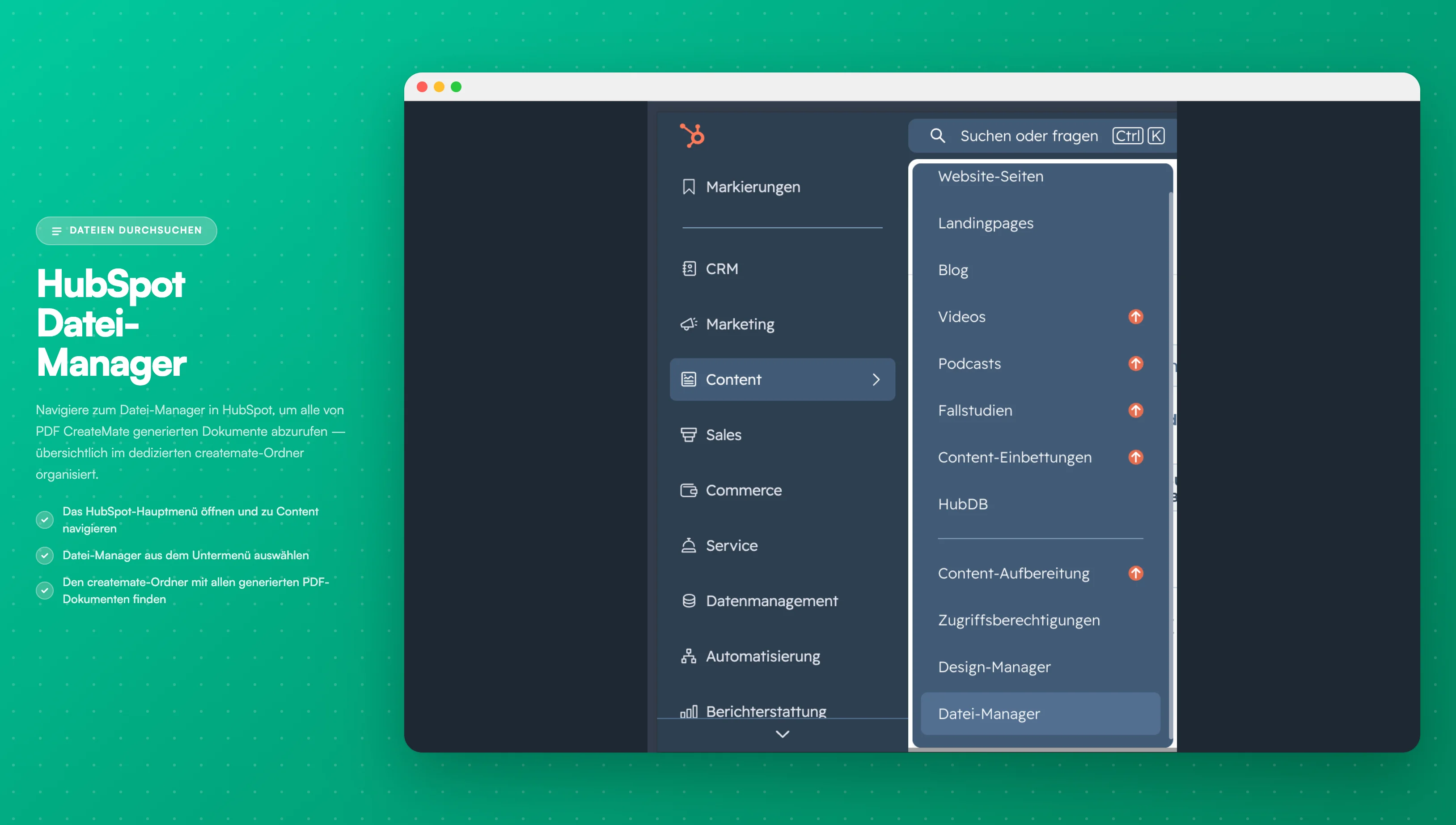This screenshot has height=825, width=1456.
Task: Click checkmark beside 'Das HubSpot-Hauptmenü öffnen'
Action: click(45, 519)
